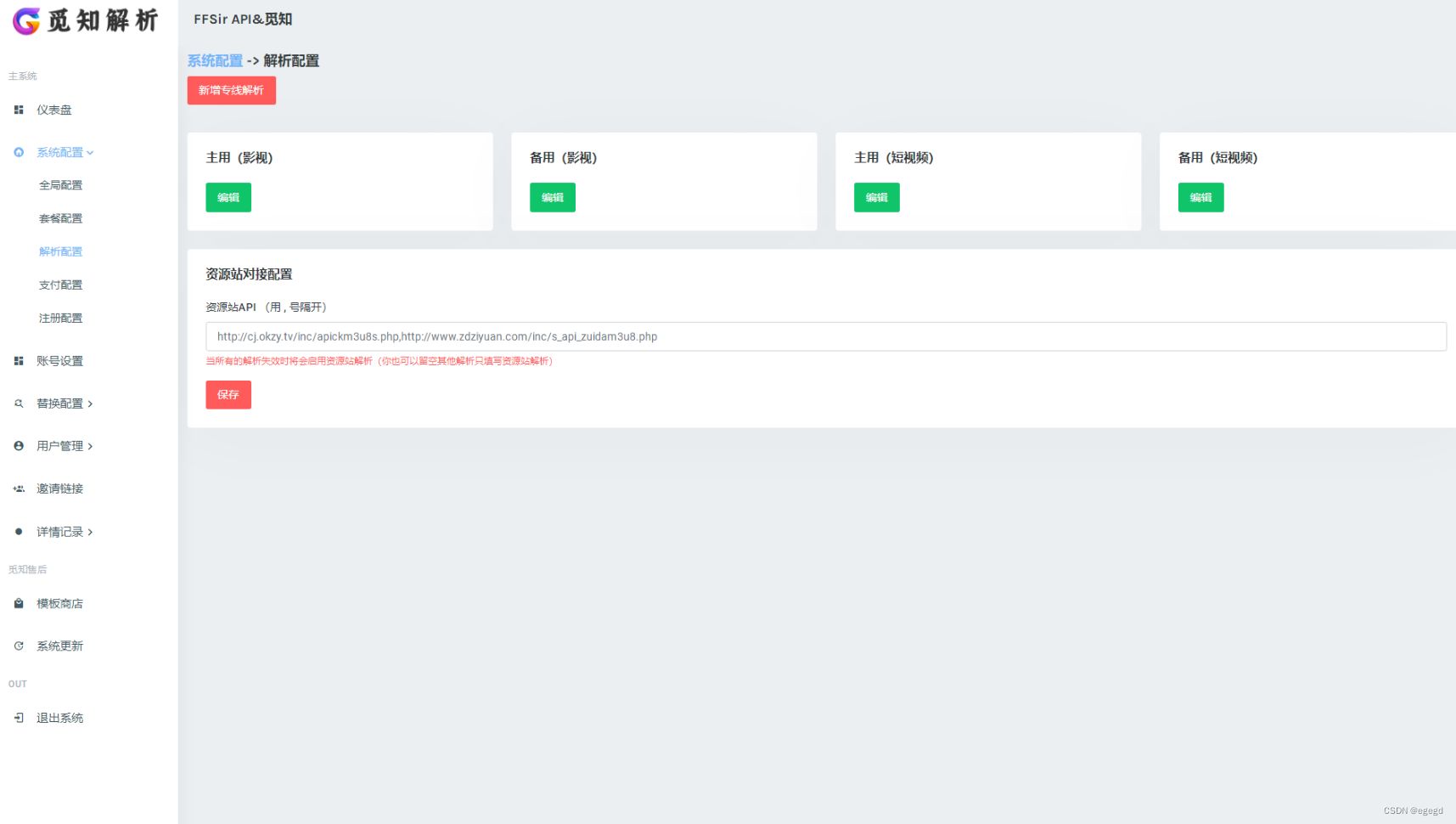Open the 仪表盘 dashboard icon
This screenshot has width=1456, height=824.
[18, 110]
